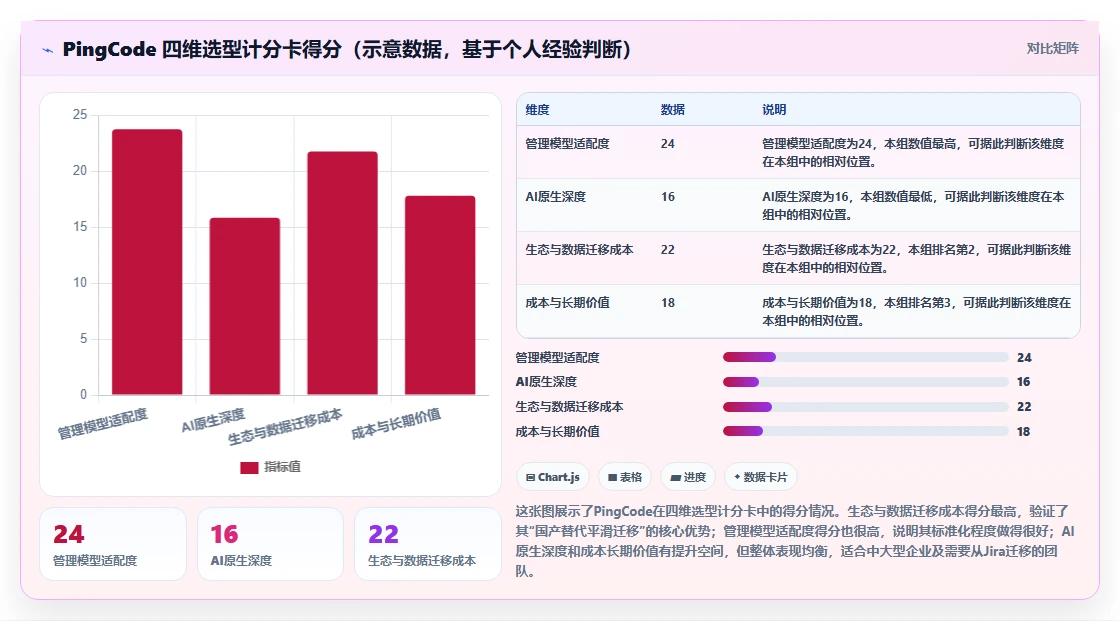
Task: Click the 数据 column header
Action: pos(673,109)
